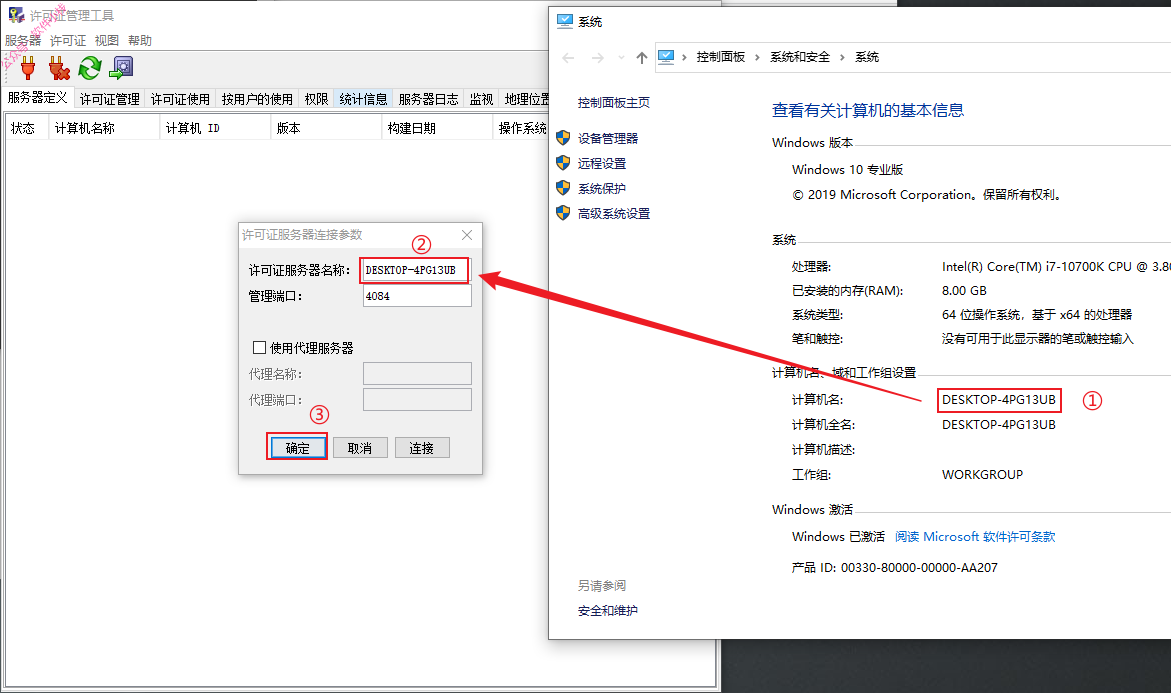Click the 管理端口 field showing 4084

(417, 296)
